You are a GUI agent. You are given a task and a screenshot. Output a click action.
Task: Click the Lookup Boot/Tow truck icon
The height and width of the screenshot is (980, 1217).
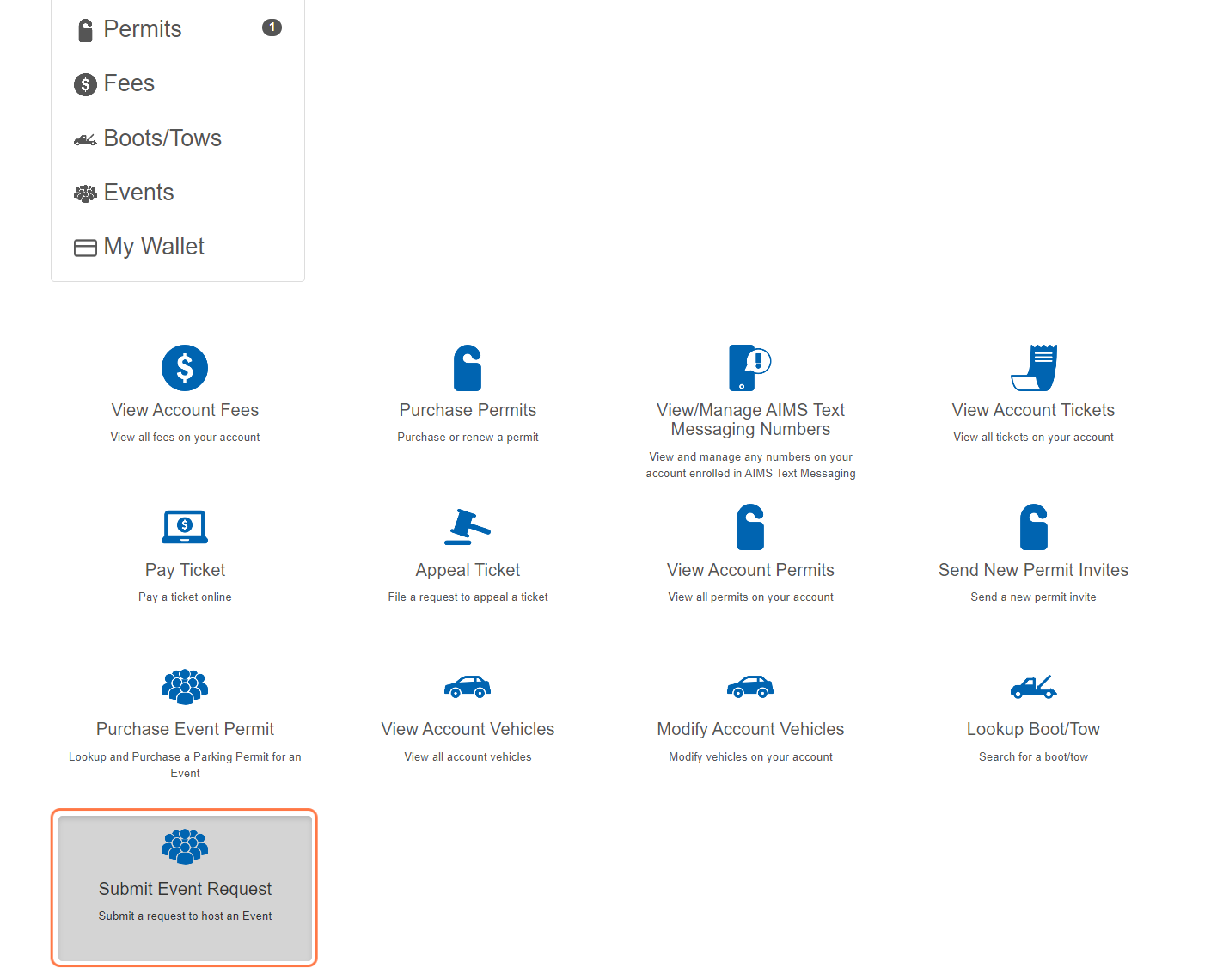[x=1034, y=687]
